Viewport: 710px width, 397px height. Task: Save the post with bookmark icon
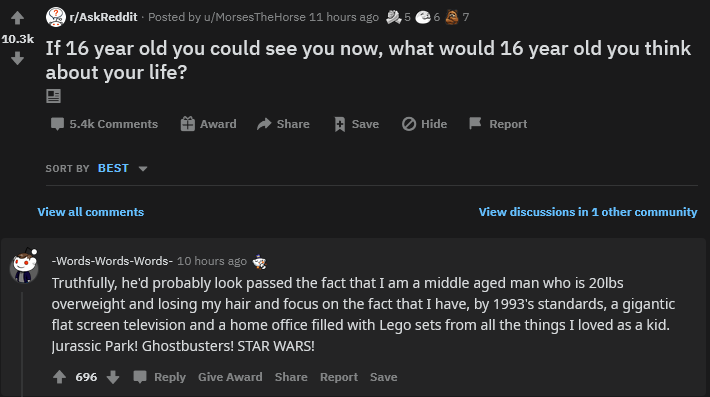[356, 124]
